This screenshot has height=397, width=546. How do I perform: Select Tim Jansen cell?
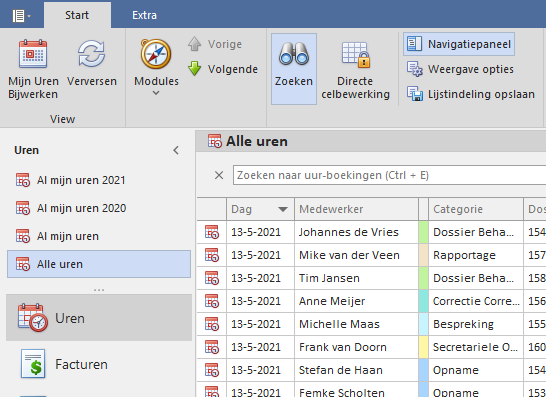[x=357, y=278]
